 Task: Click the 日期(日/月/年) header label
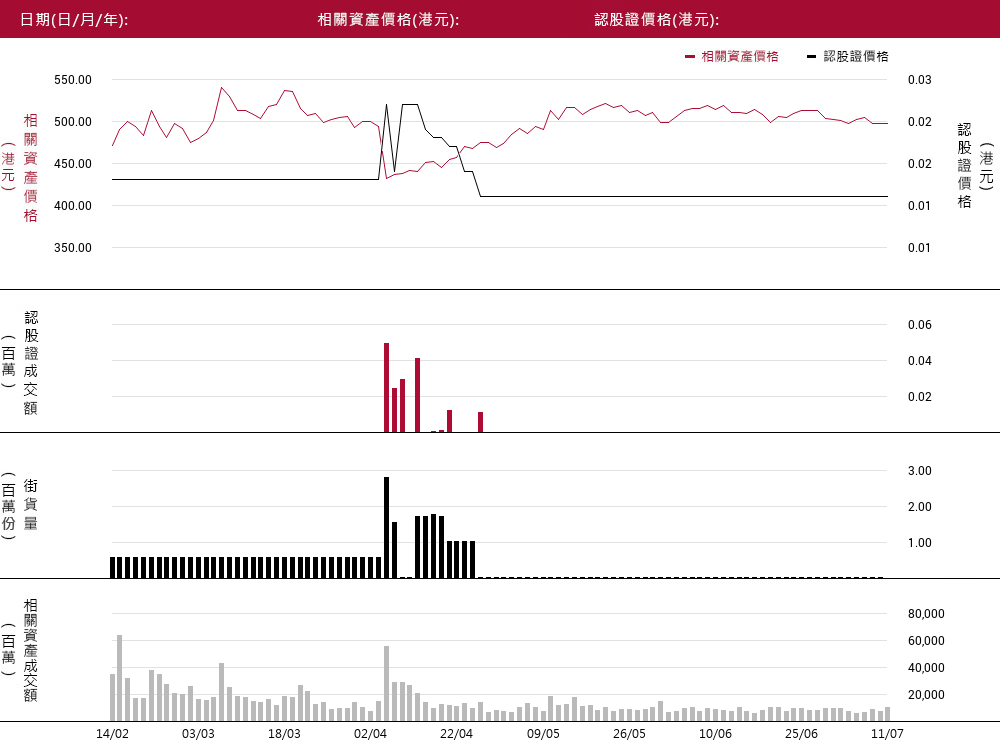point(74,19)
